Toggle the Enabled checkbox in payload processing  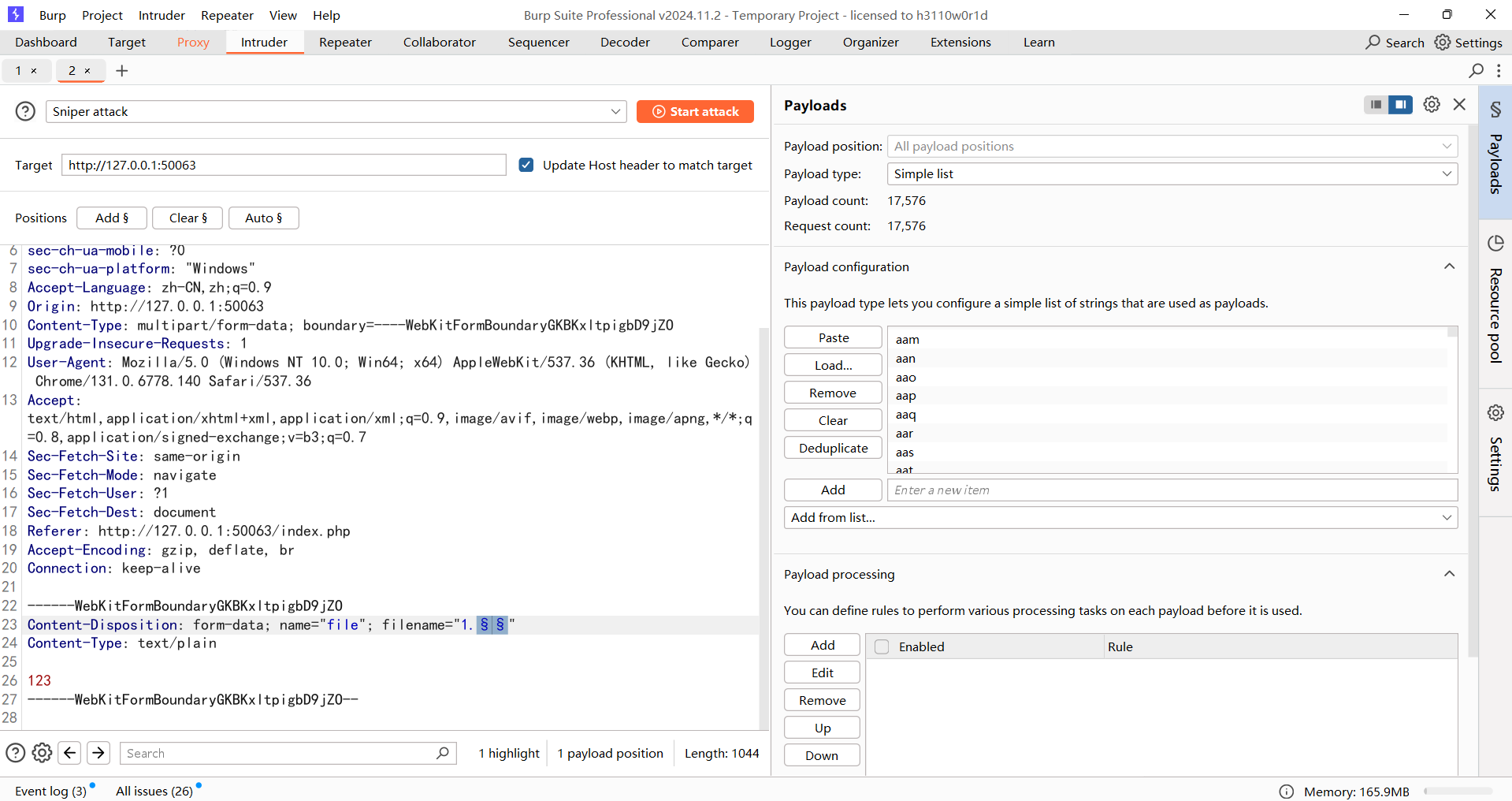pos(882,646)
